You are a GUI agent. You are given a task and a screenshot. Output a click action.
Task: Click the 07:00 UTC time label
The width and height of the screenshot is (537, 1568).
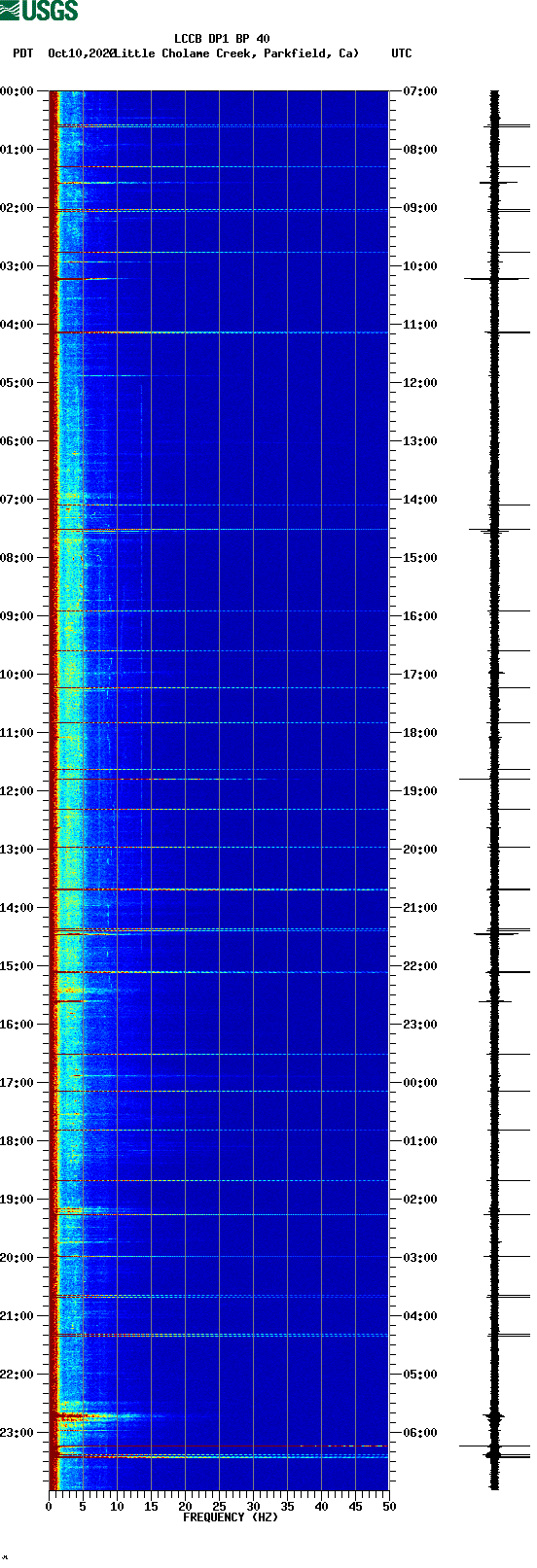pyautogui.click(x=420, y=91)
